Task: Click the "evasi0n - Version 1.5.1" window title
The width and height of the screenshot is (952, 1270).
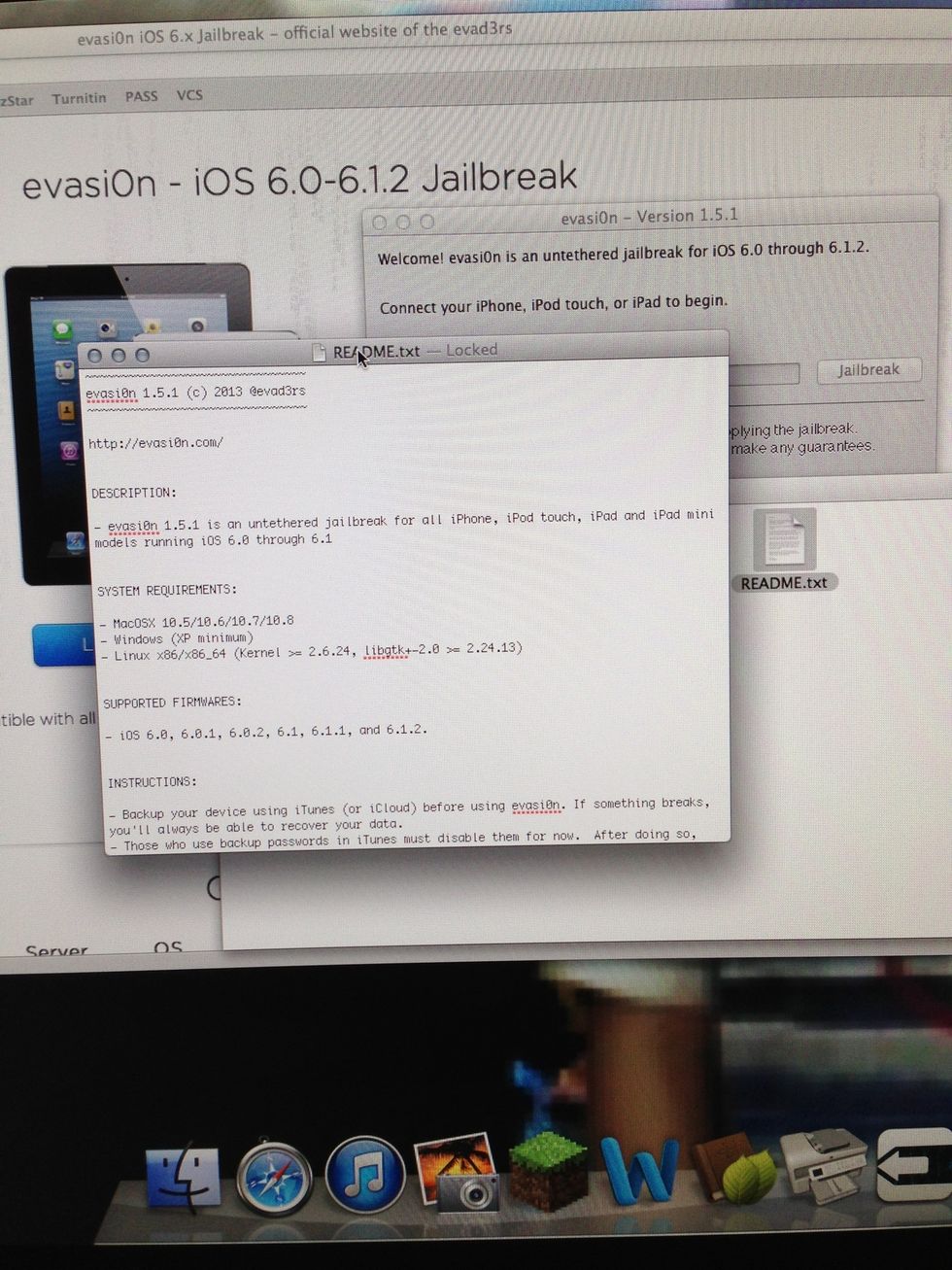Action: click(649, 217)
